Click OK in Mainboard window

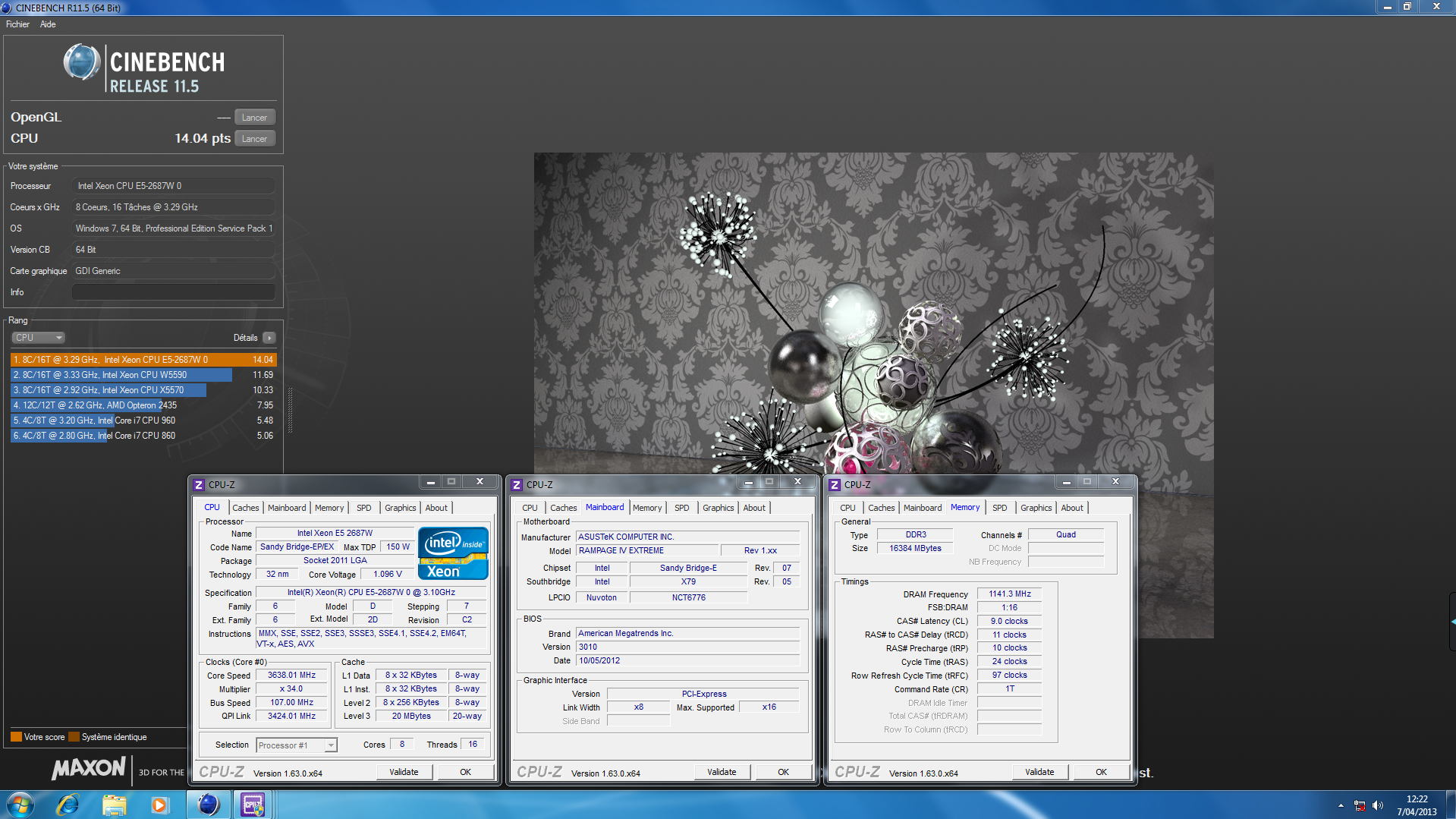pyautogui.click(x=783, y=772)
